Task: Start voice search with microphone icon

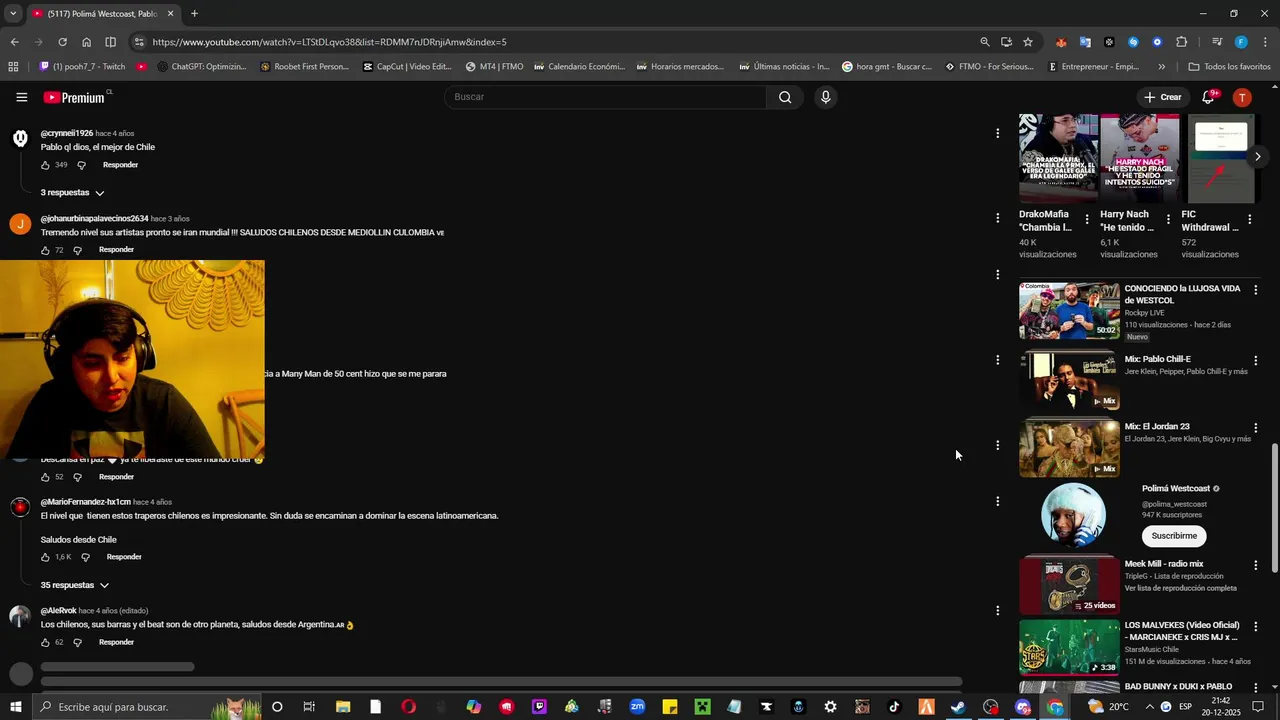Action: [x=825, y=97]
